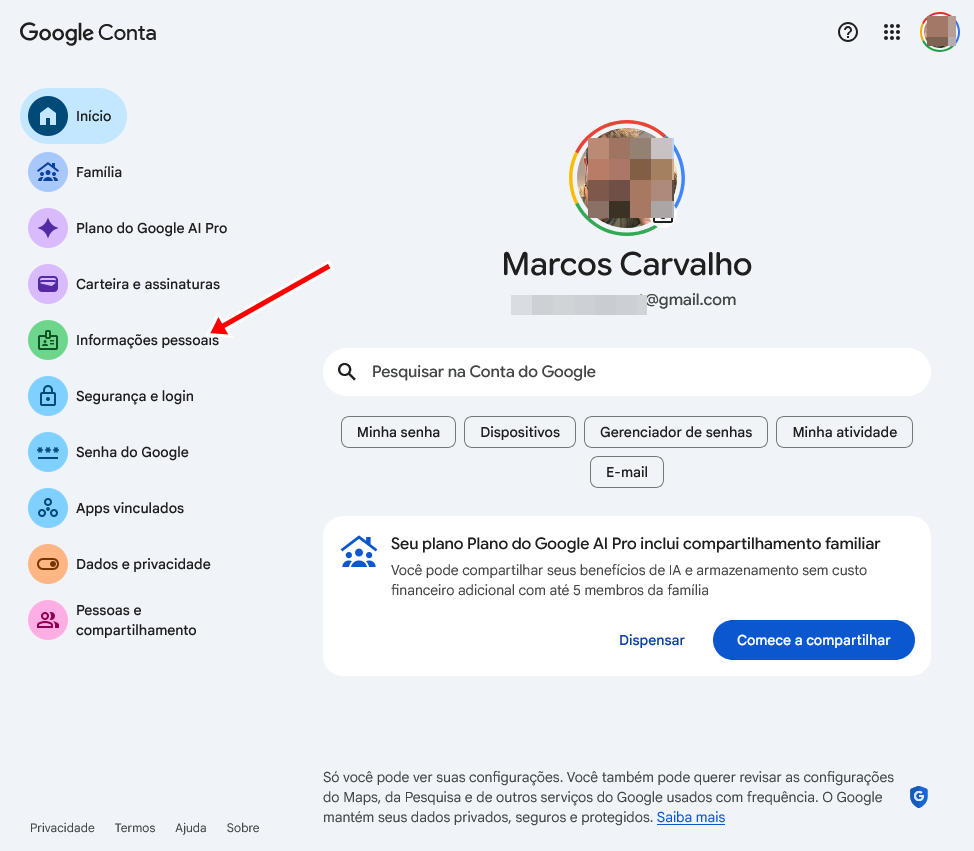
Task: Click the Informações pessoais ID badge icon
Action: click(x=48, y=340)
